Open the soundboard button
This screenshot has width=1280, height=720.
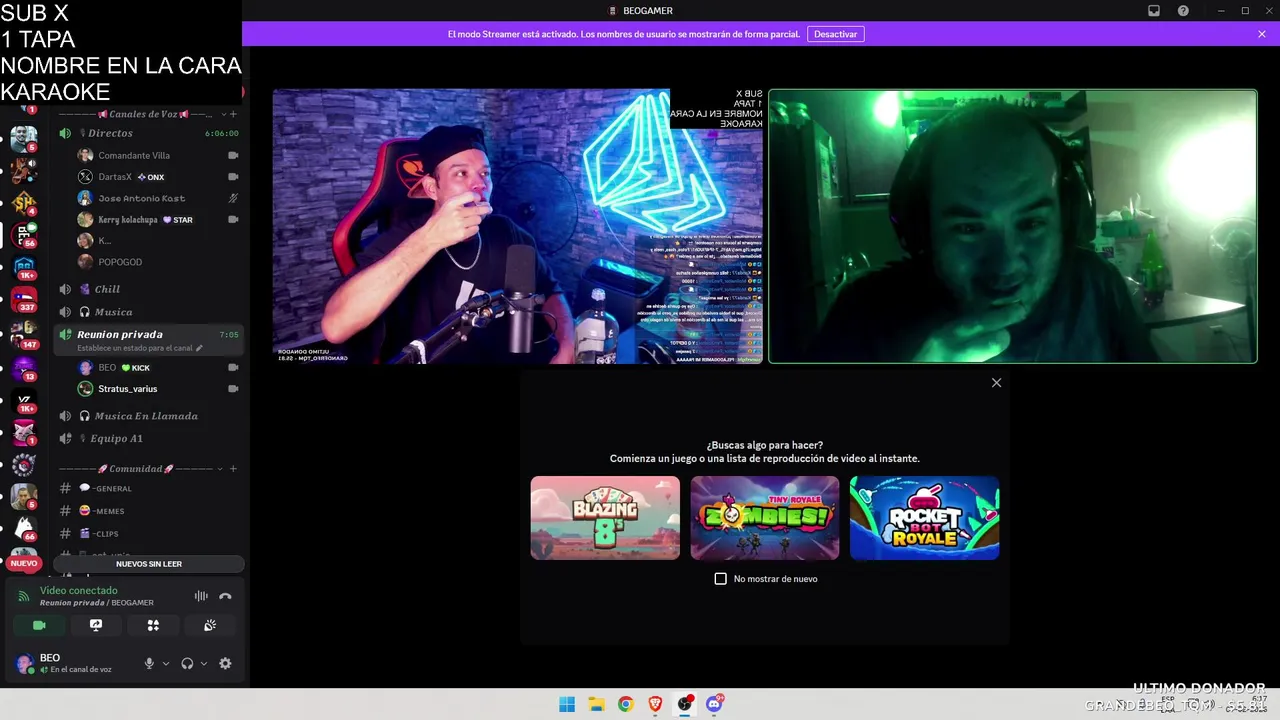point(210,625)
